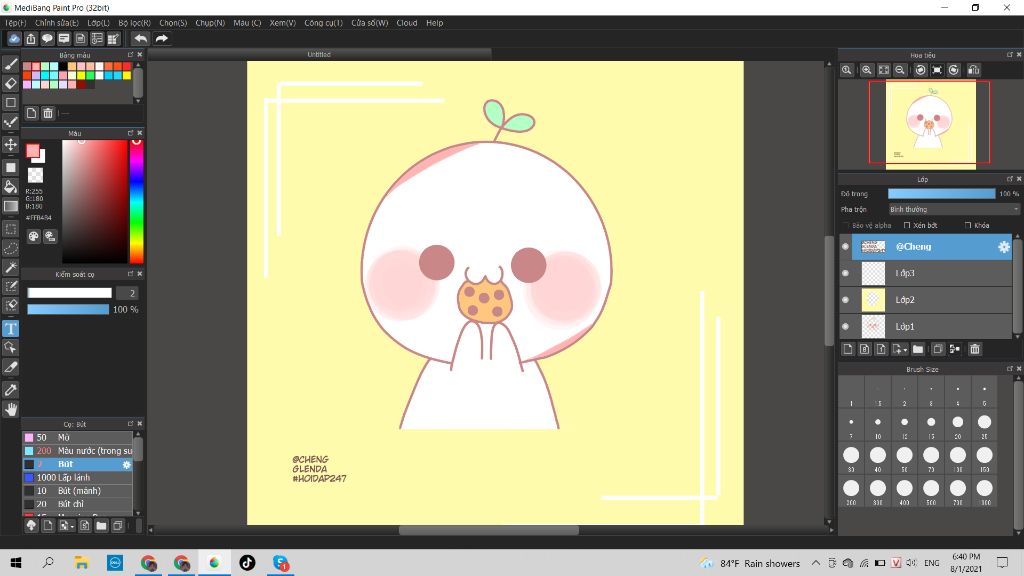Add a new layer folder
Screen dimensions: 1024x576
click(918, 349)
